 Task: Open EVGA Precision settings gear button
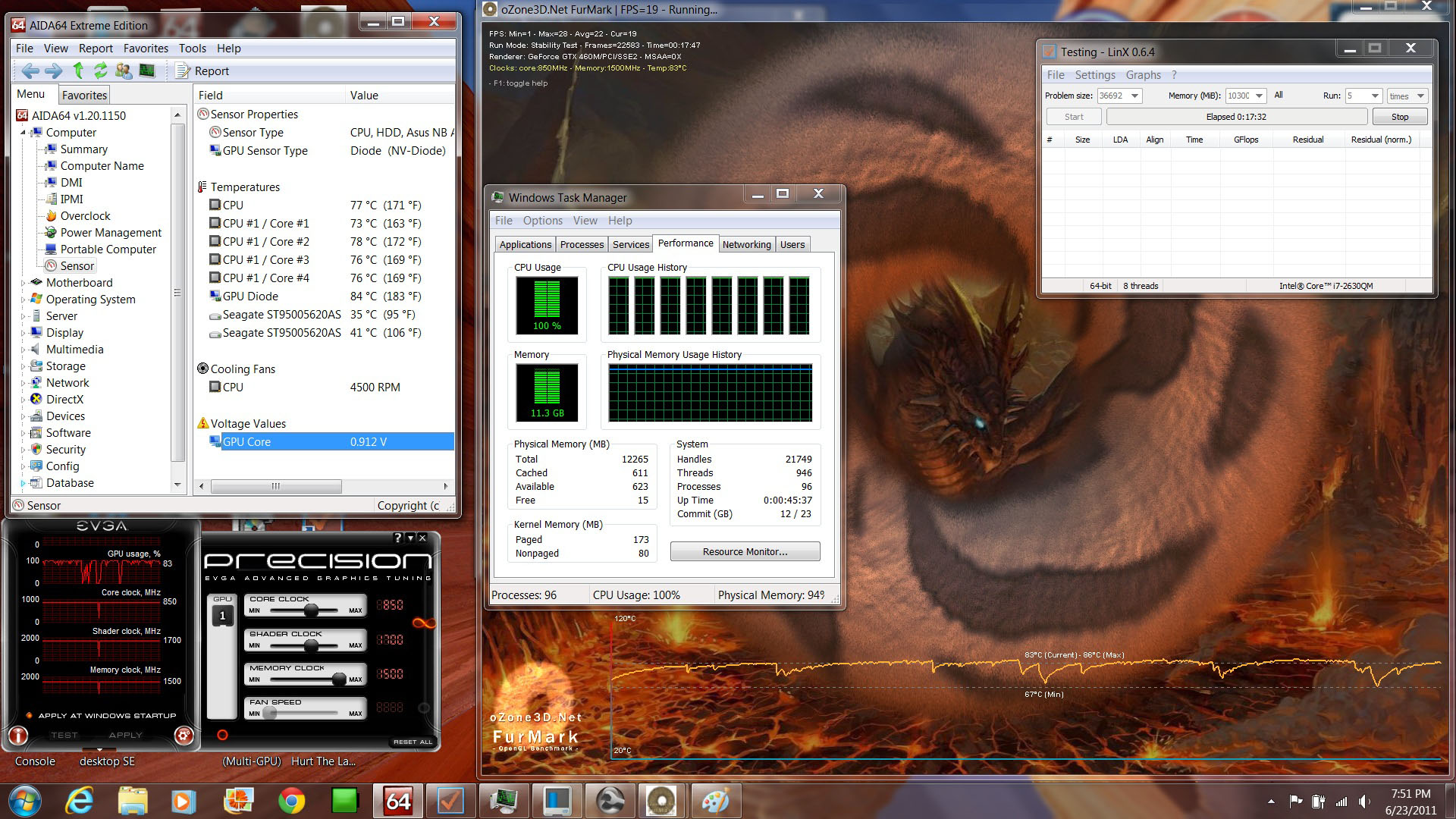(184, 735)
